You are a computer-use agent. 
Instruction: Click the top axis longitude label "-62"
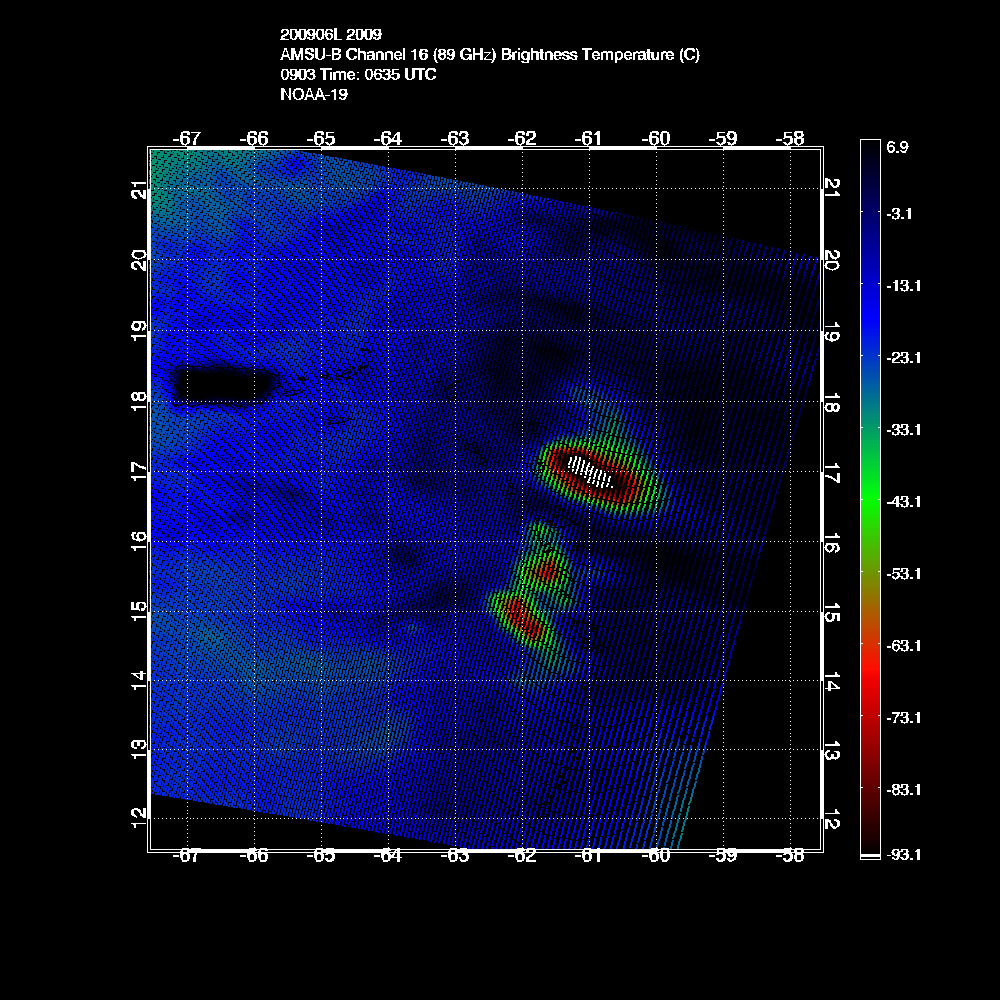522,138
